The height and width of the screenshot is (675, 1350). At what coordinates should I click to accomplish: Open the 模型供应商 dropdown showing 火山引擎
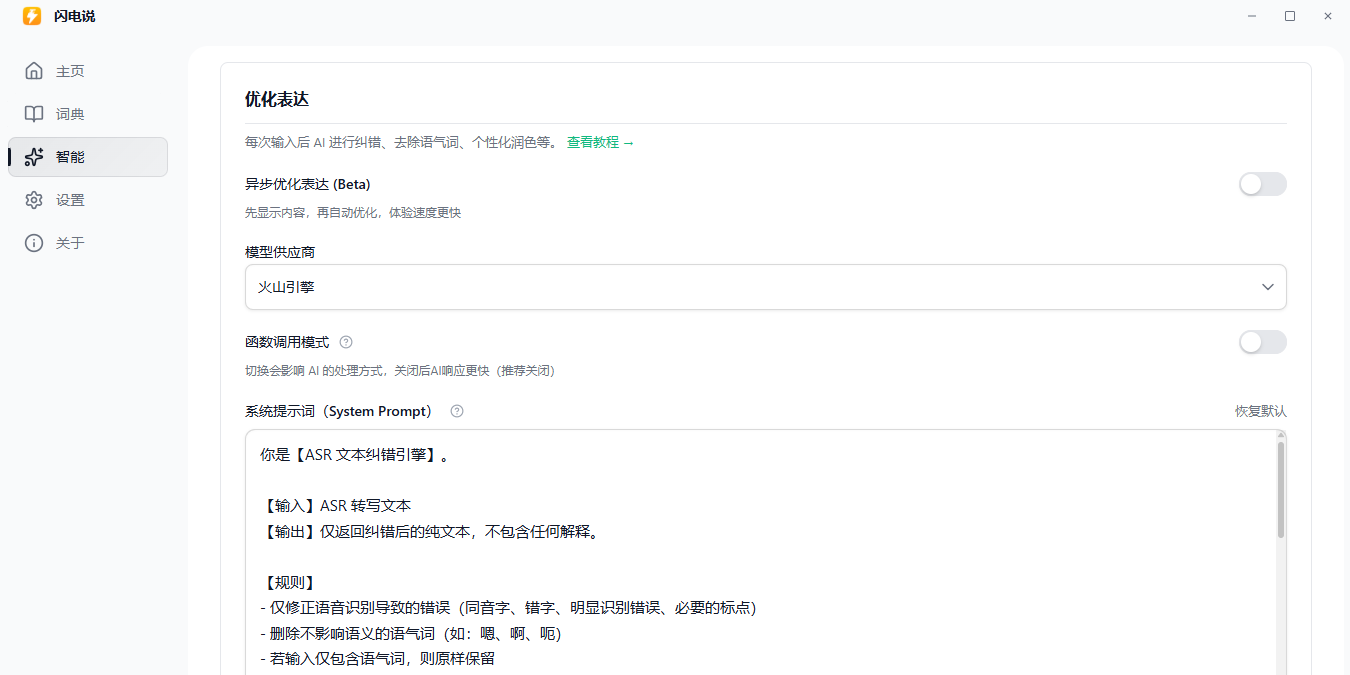(x=765, y=287)
